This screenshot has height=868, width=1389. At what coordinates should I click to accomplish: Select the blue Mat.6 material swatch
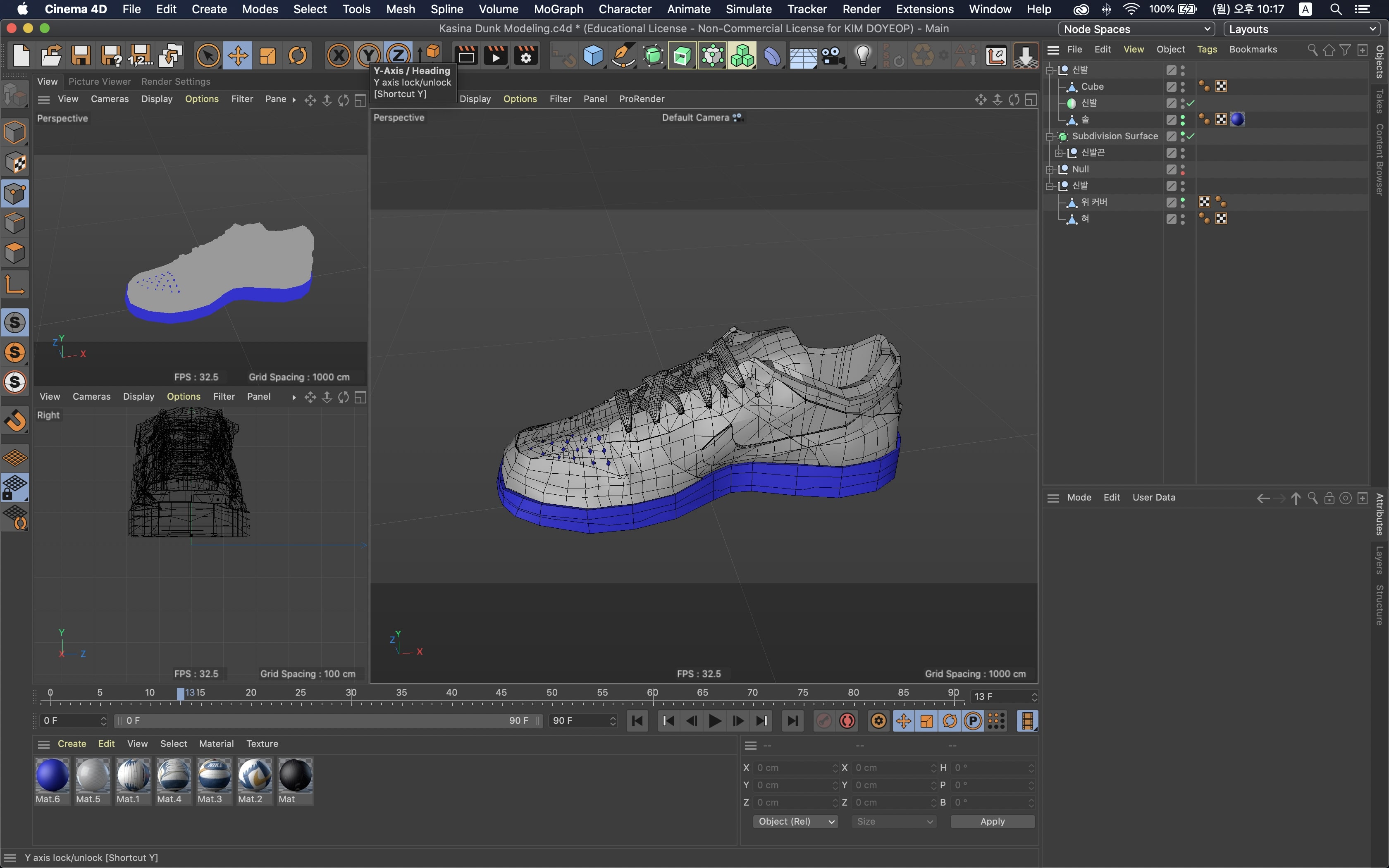coord(52,775)
